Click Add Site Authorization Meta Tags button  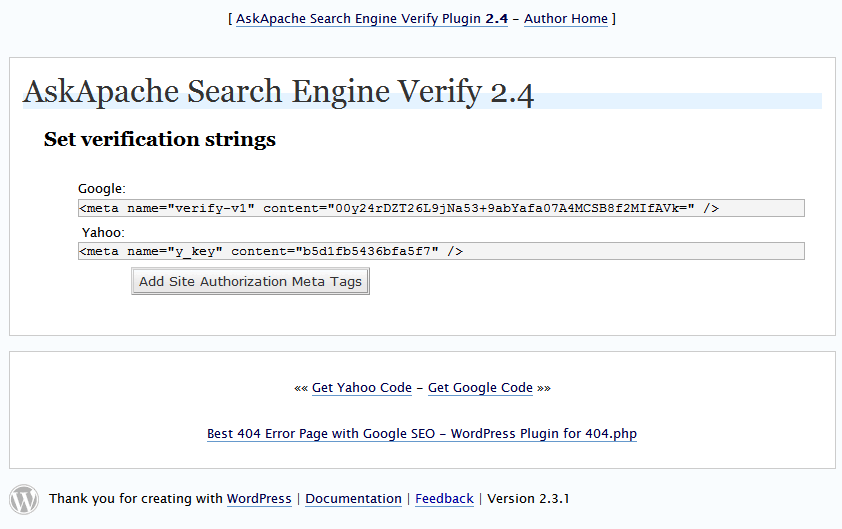pos(250,281)
